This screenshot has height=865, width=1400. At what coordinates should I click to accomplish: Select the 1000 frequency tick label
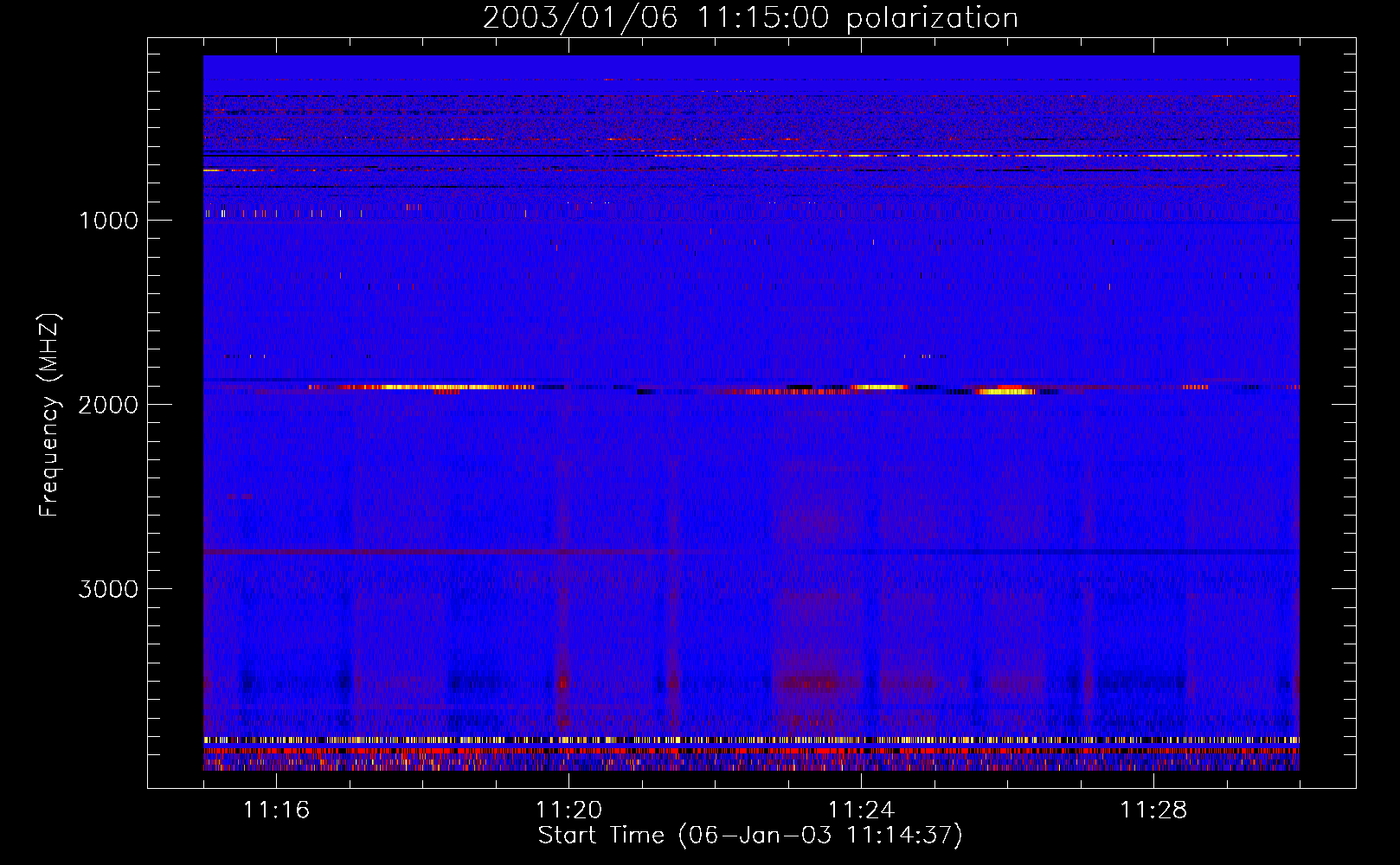(108, 221)
